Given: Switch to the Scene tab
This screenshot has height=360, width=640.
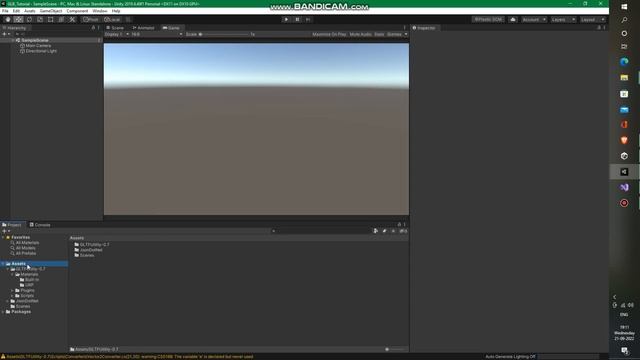Looking at the screenshot, I should 115,28.
